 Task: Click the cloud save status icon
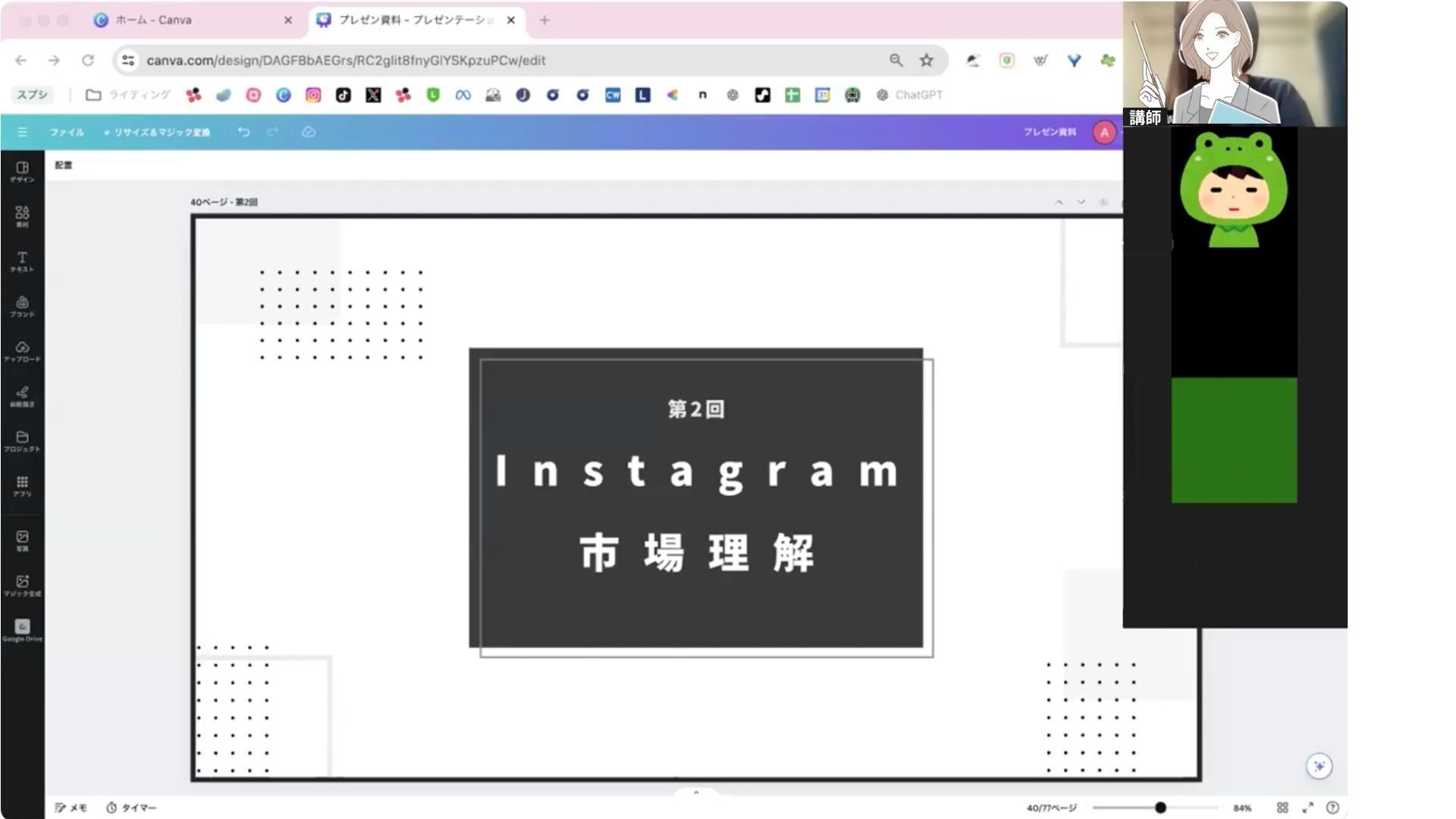308,132
